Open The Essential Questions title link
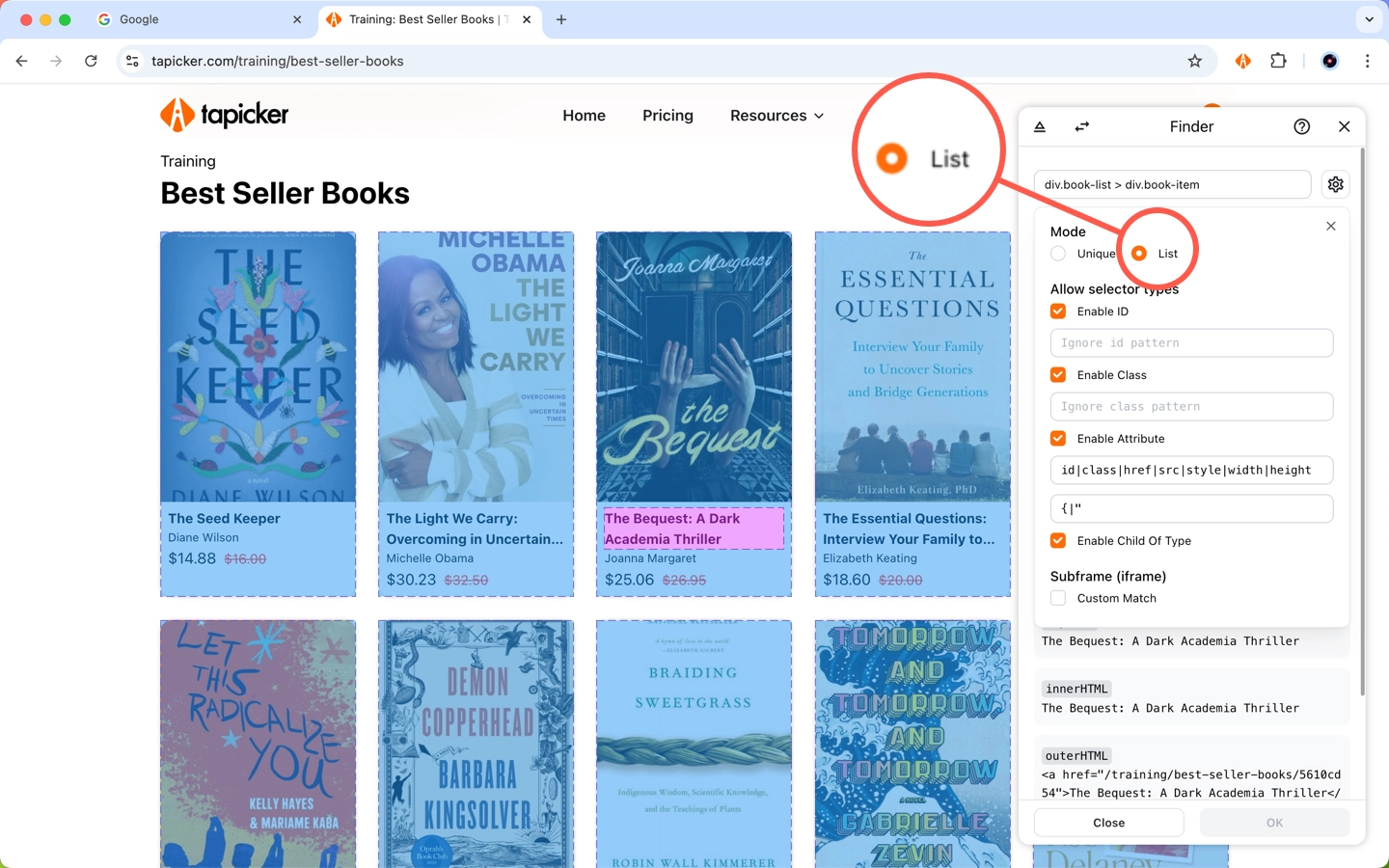The width and height of the screenshot is (1389, 868). click(x=909, y=529)
